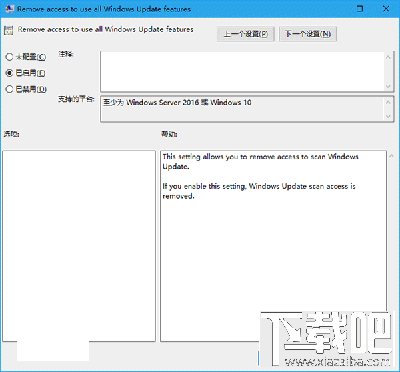Go to next setting 下一个设置(N)
Screen dimensions: 400x372
tap(308, 34)
